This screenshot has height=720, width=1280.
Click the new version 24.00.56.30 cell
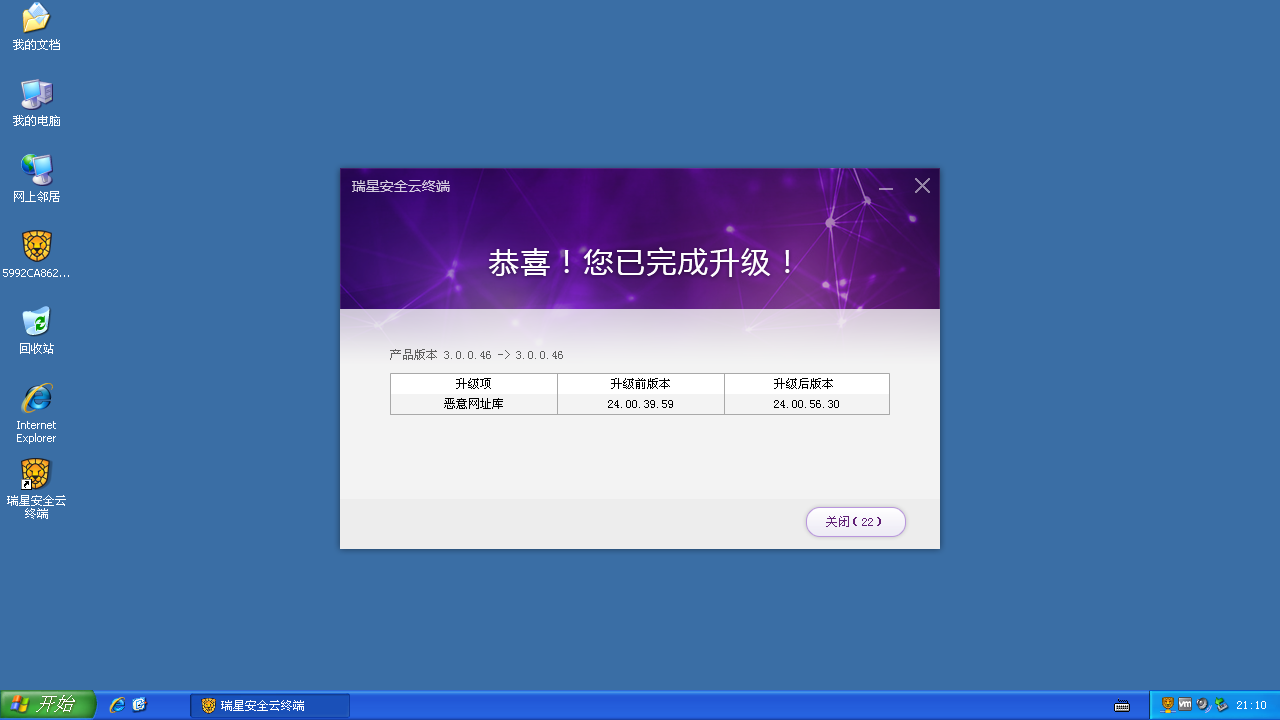(806, 404)
